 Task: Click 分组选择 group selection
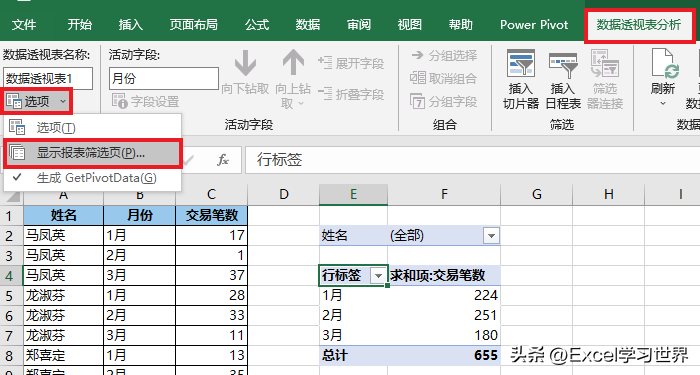(444, 55)
